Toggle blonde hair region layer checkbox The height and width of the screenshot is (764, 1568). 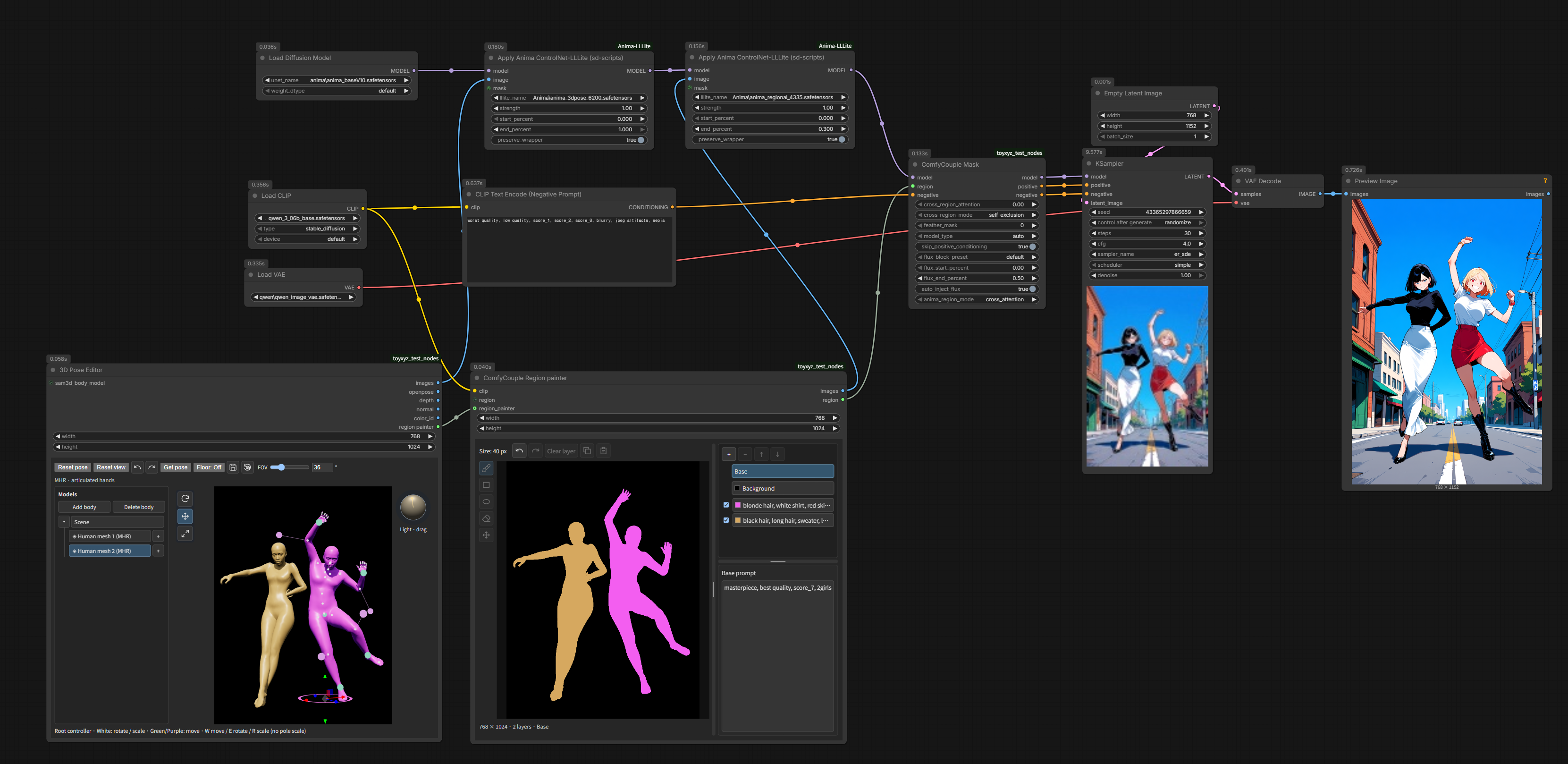pyautogui.click(x=725, y=505)
